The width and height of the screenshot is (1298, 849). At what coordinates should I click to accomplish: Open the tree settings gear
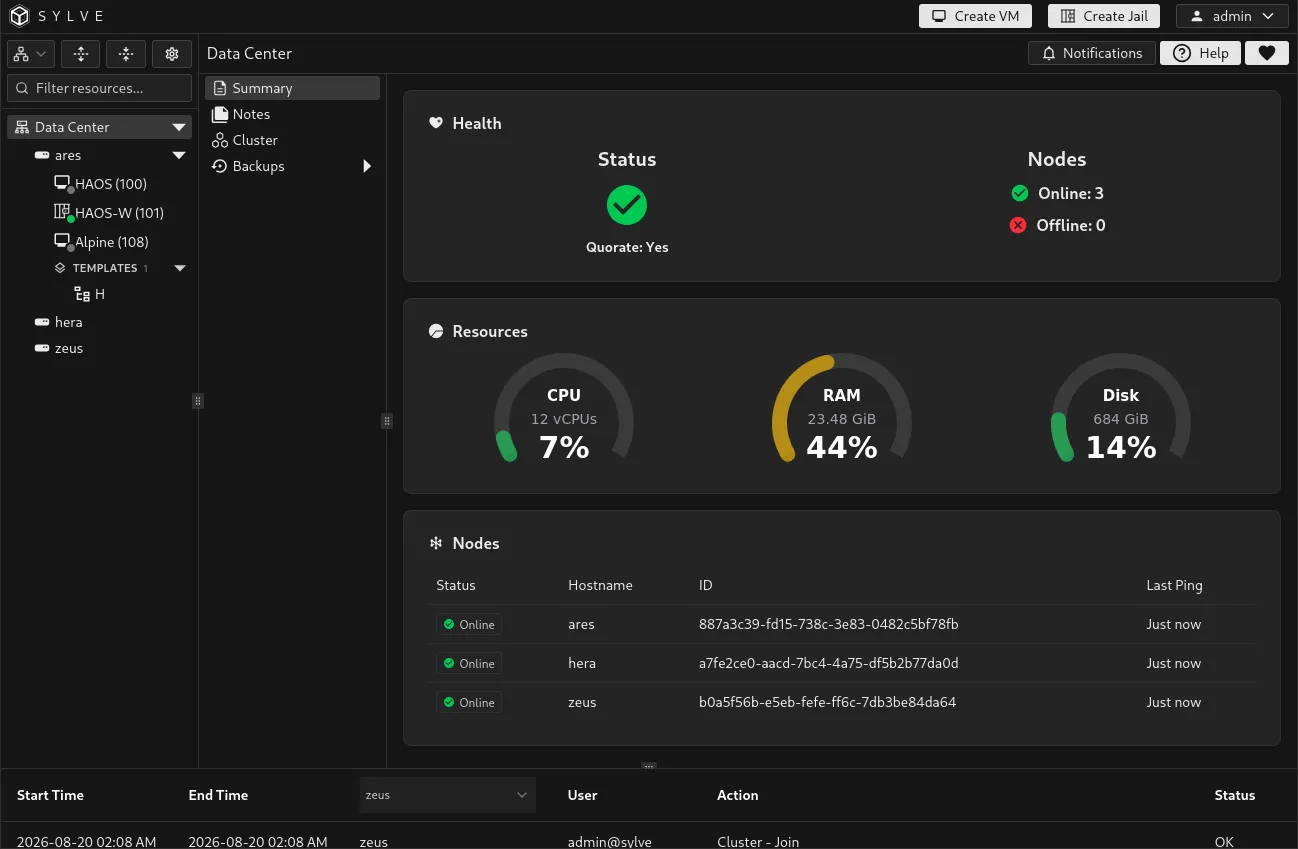(x=172, y=54)
